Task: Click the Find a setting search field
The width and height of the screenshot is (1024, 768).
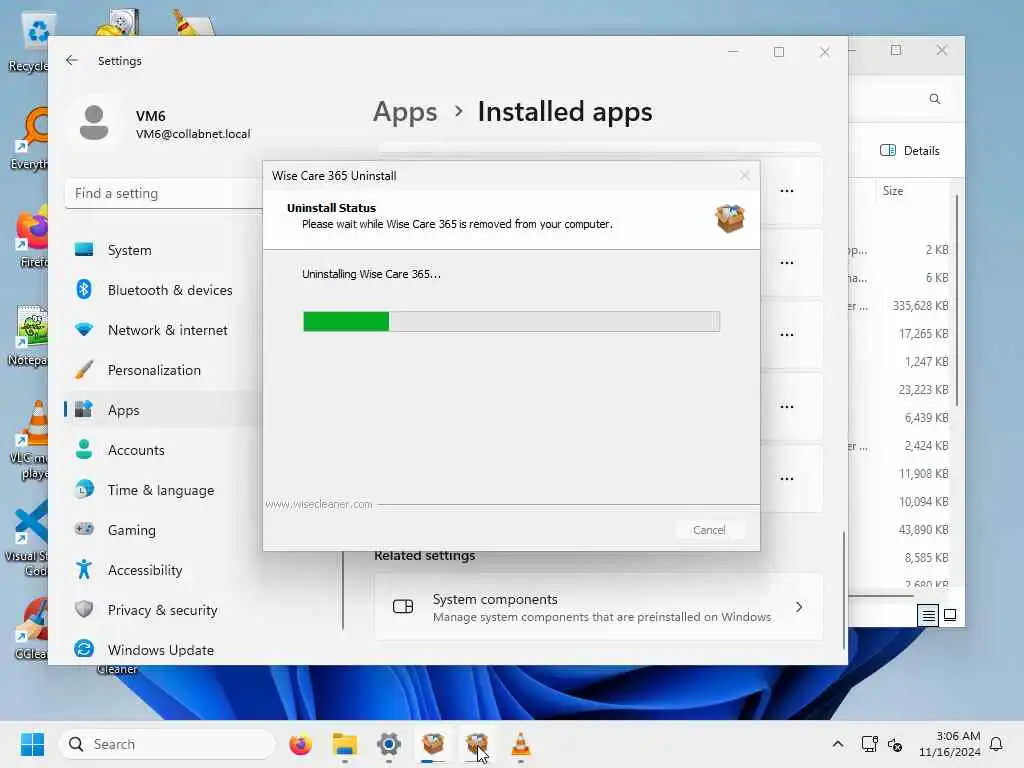Action: coord(163,193)
